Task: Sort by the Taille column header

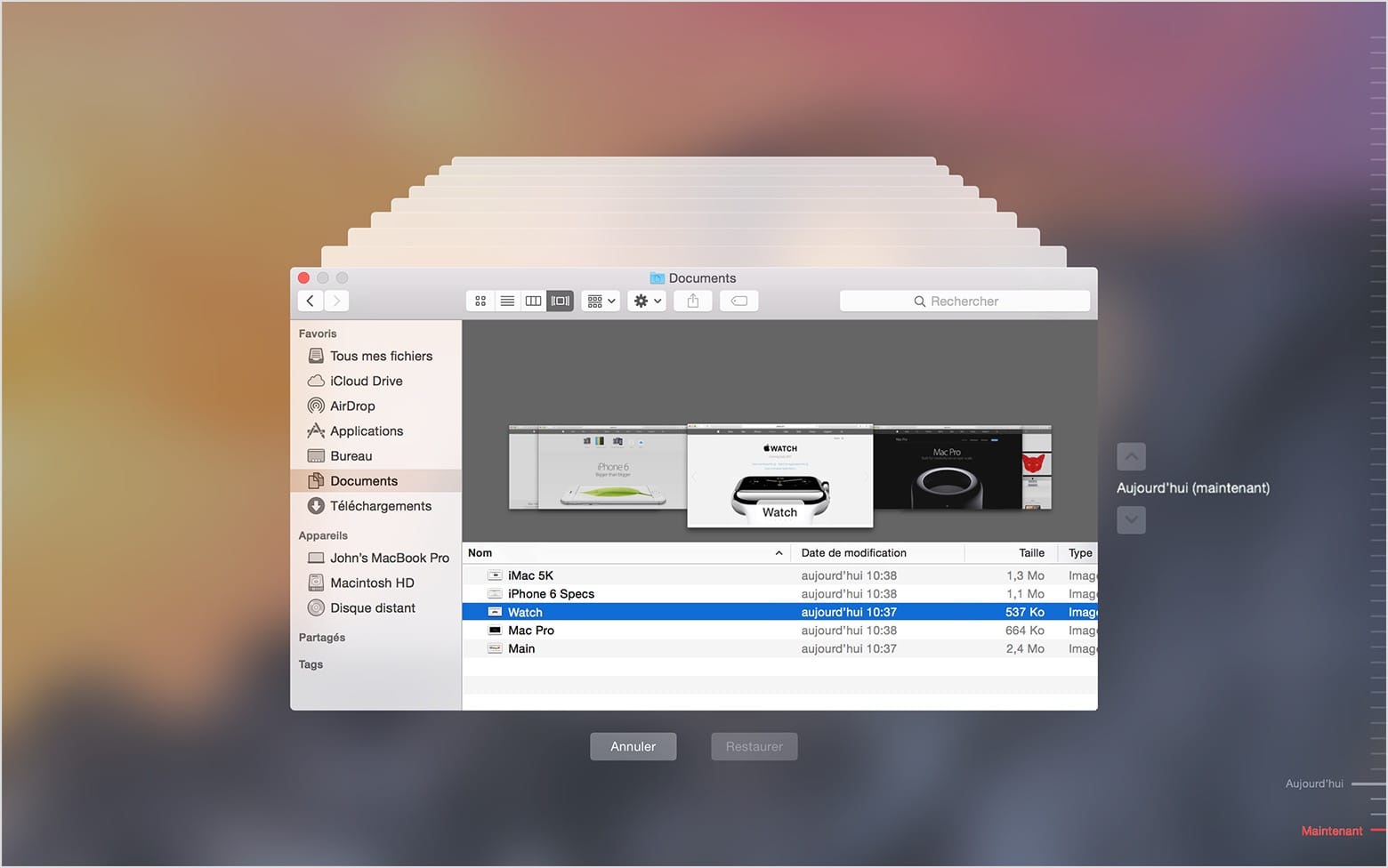Action: (x=1011, y=552)
